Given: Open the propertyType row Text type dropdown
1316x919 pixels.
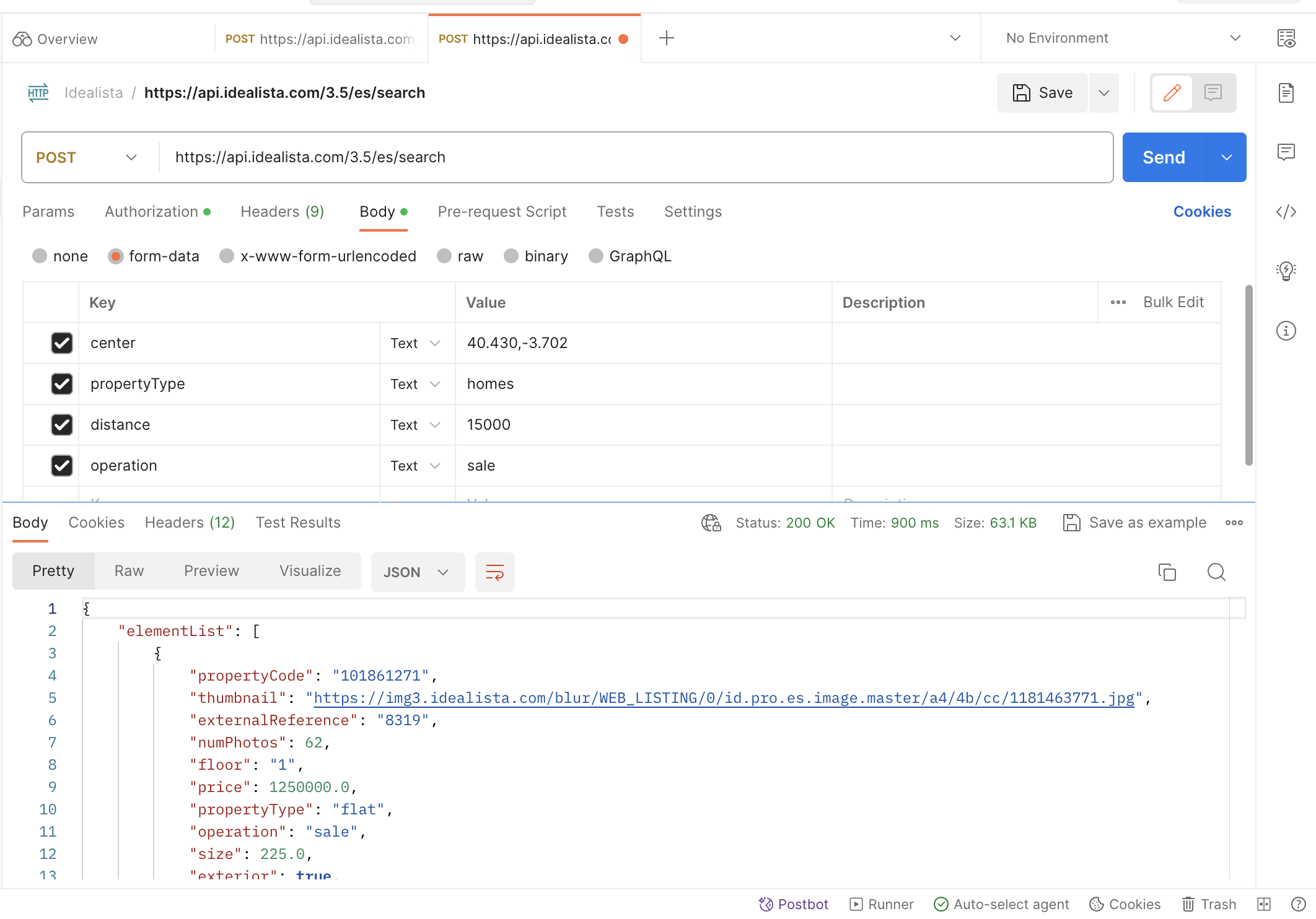Looking at the screenshot, I should [x=415, y=384].
